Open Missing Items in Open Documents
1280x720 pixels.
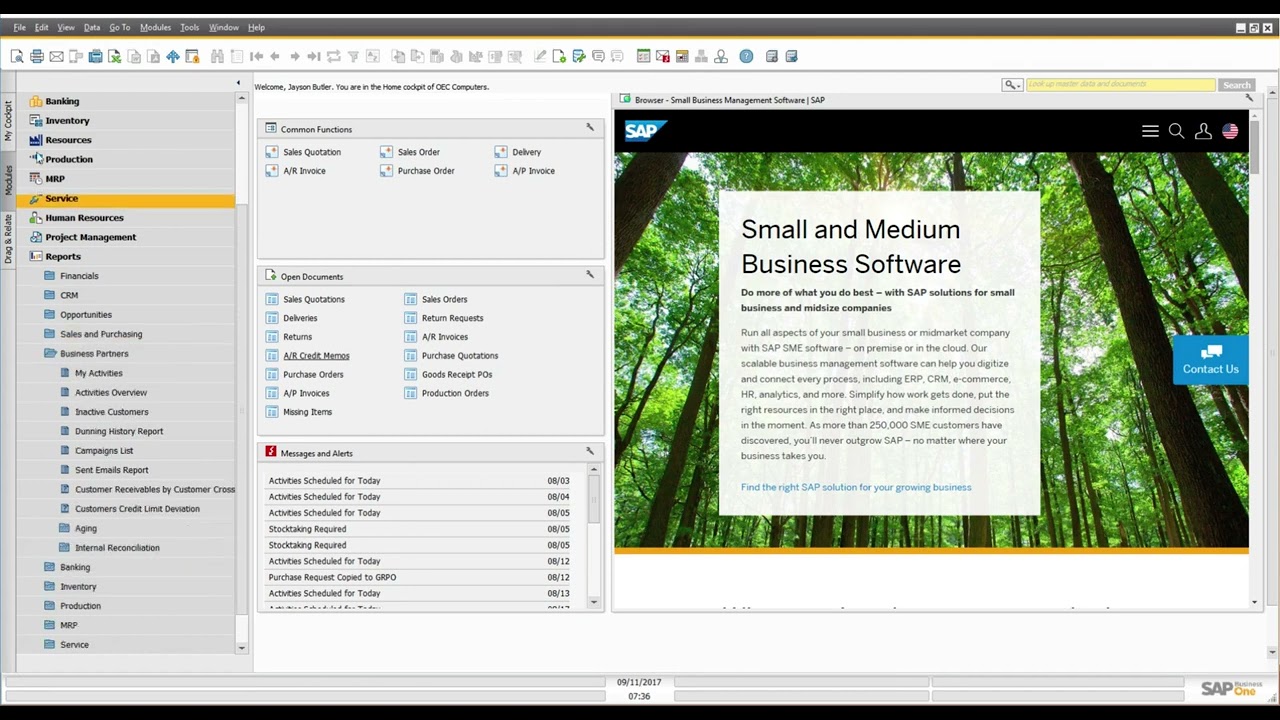point(307,412)
